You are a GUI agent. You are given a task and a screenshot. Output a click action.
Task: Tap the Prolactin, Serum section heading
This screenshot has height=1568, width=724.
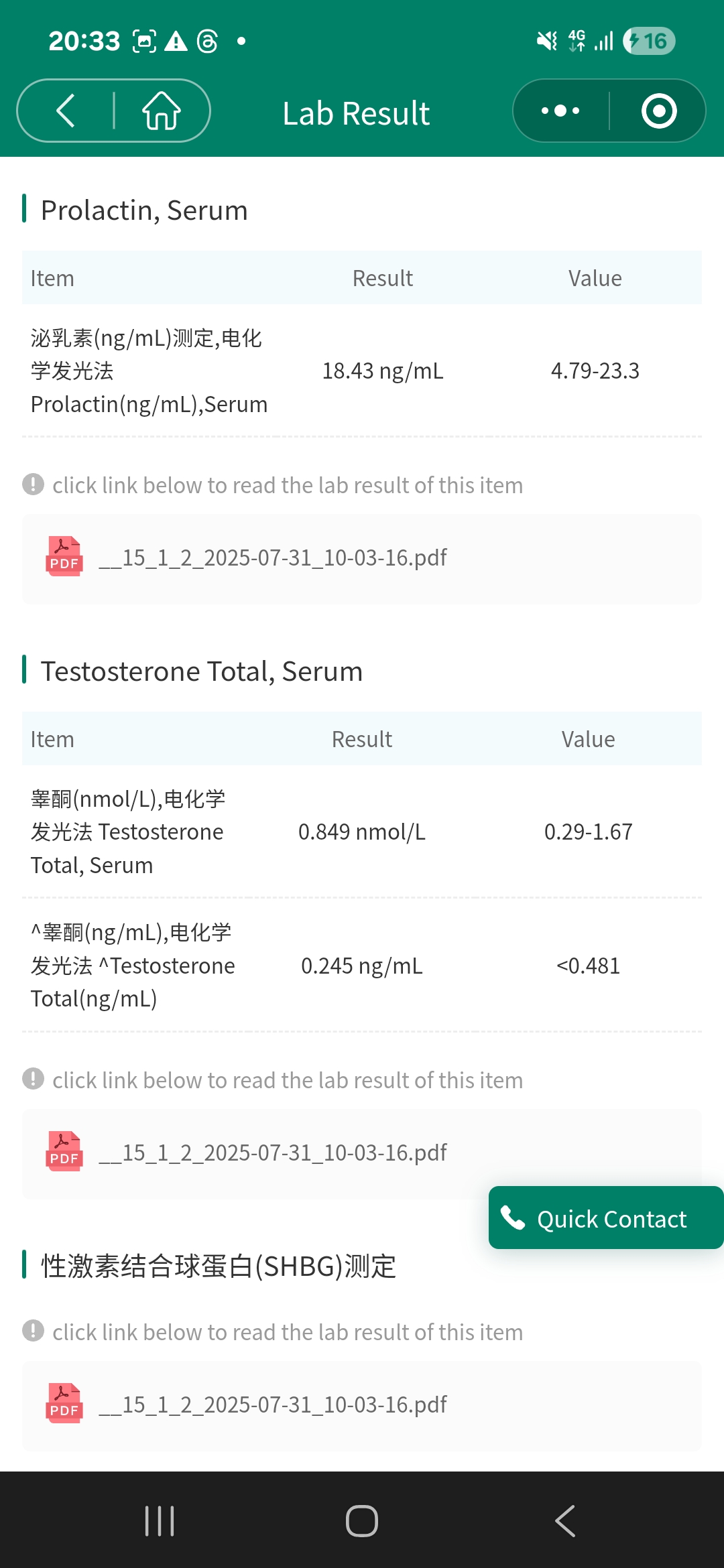(144, 210)
